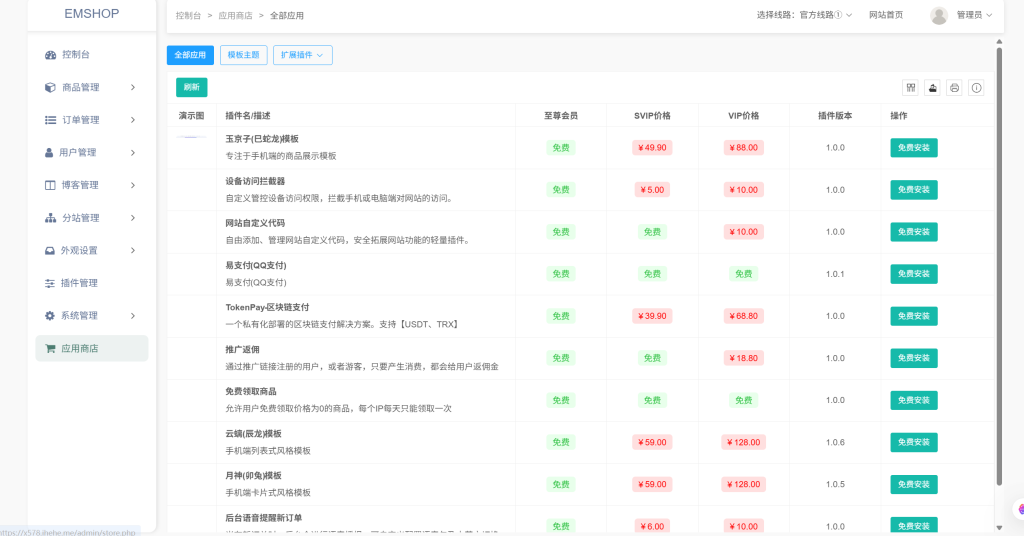Click the scrollbar down arrow
Viewport: 1024px width, 536px height.
coord(999,528)
